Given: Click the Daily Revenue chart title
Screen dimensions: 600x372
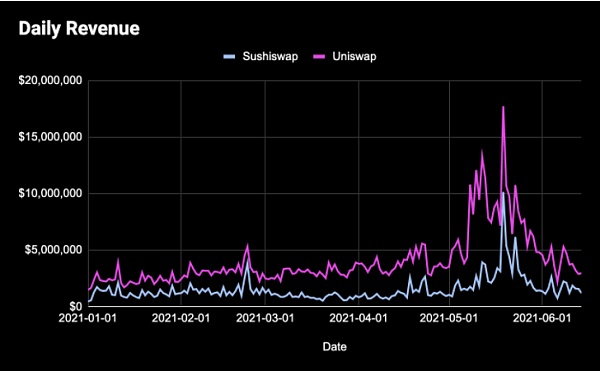Looking at the screenshot, I should pyautogui.click(x=79, y=29).
